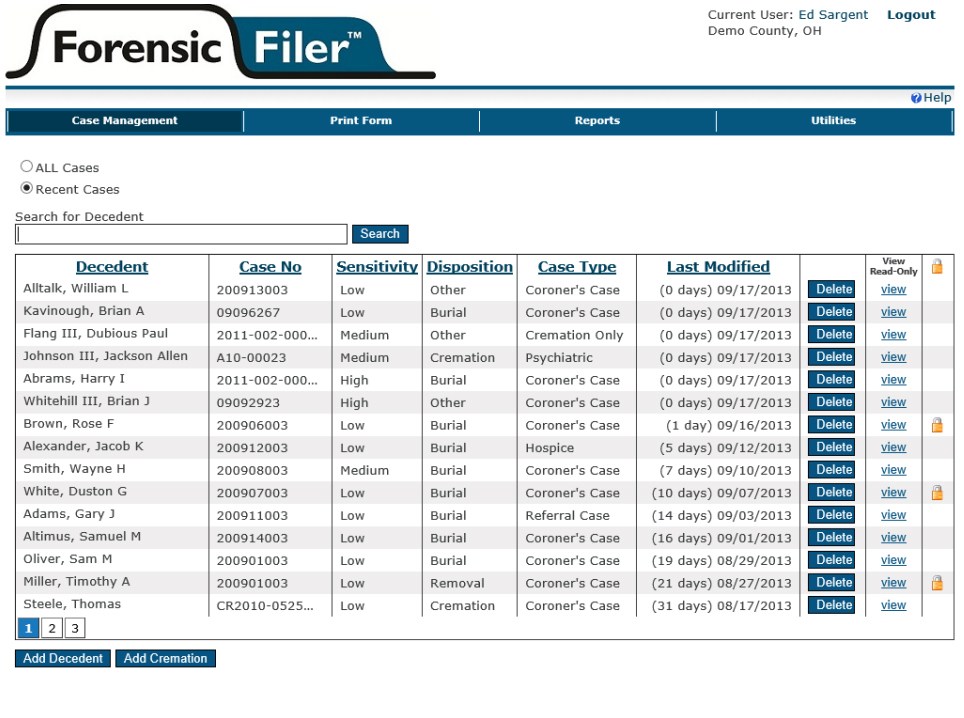View Alexander, Jacob K case read-only

[x=893, y=448]
